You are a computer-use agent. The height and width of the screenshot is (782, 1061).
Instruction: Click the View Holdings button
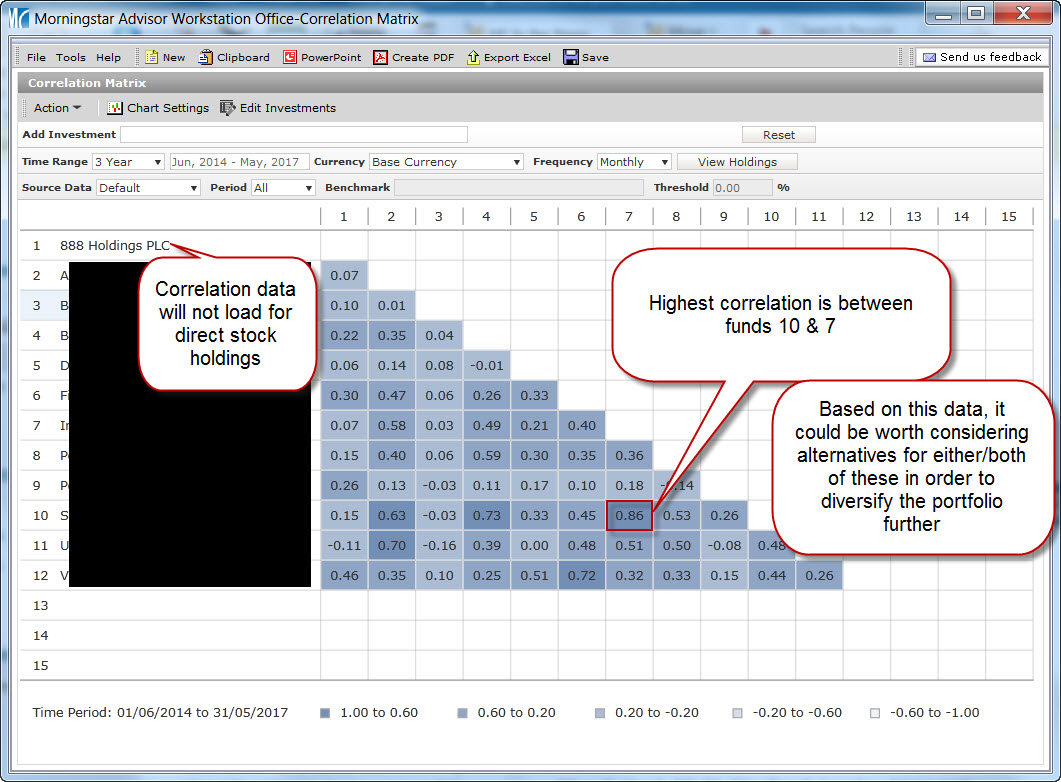pyautogui.click(x=737, y=162)
